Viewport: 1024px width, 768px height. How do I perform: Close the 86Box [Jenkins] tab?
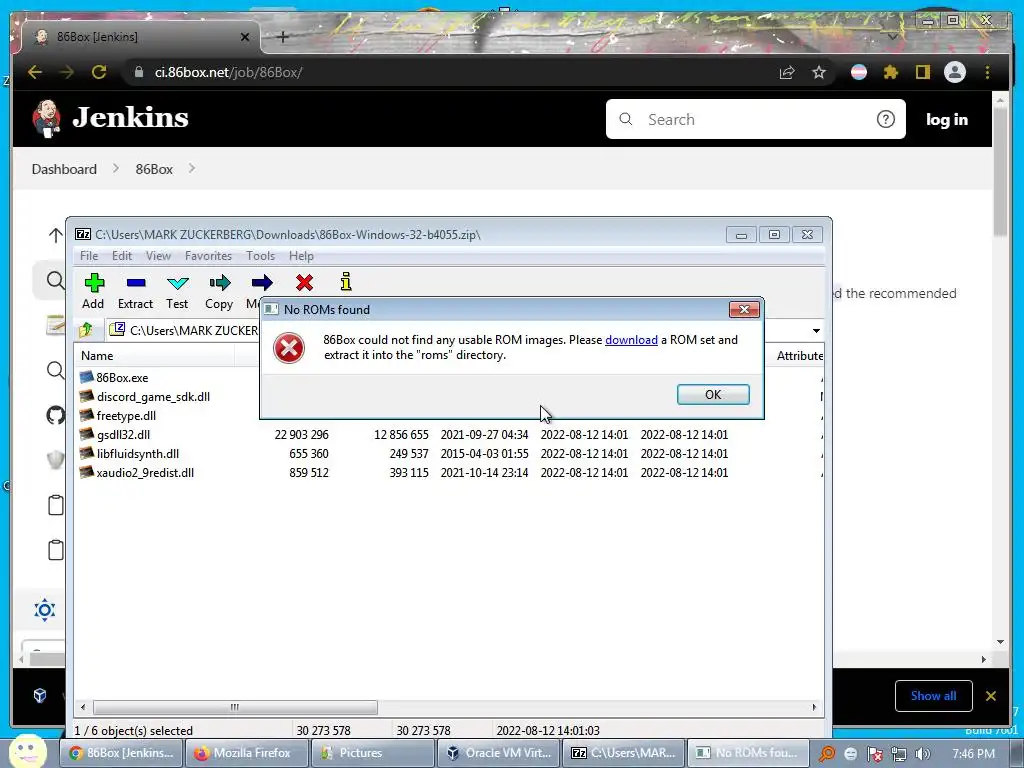245,37
